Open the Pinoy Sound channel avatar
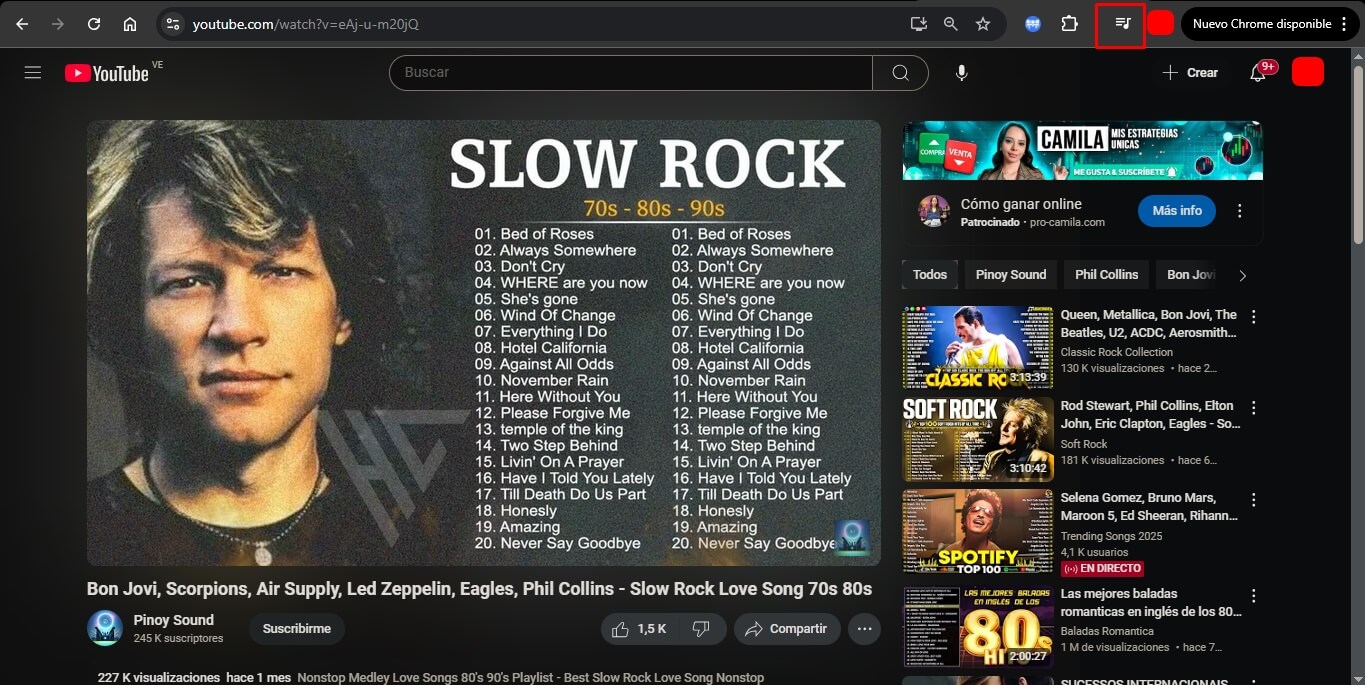Screen dimensions: 1365x685 point(105,628)
